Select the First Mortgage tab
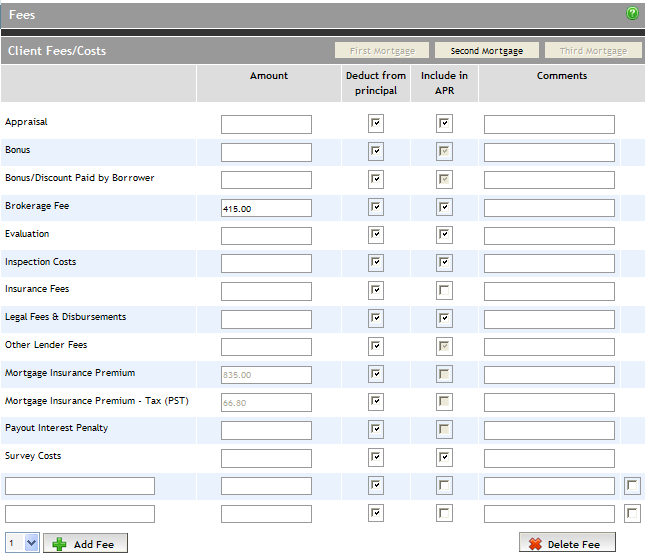The width and height of the screenshot is (645, 557). (382, 51)
